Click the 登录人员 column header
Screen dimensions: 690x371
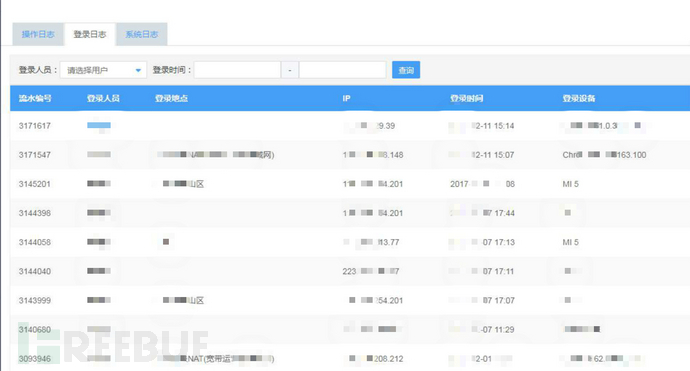pos(103,99)
